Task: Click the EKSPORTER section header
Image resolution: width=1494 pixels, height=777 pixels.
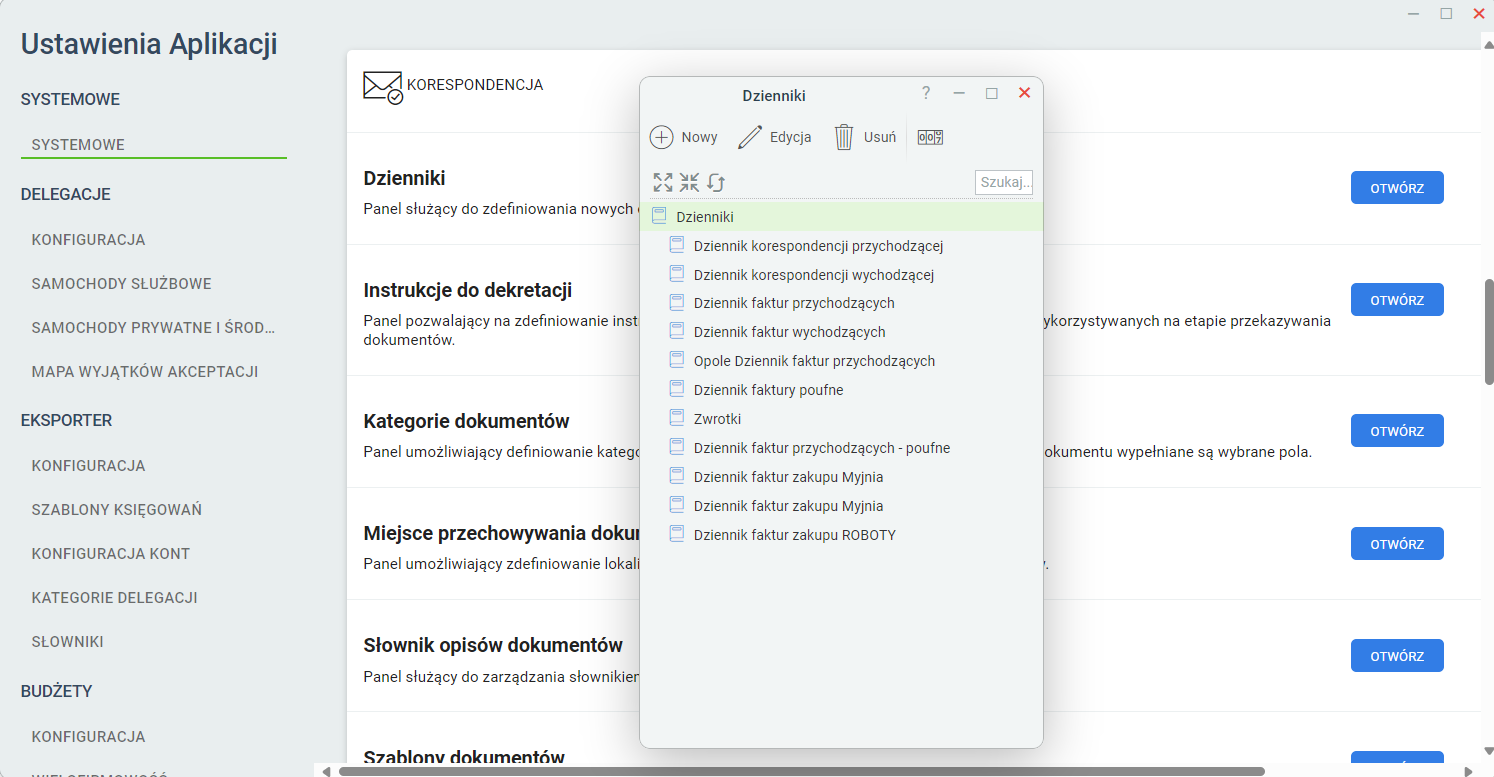Action: pos(67,421)
